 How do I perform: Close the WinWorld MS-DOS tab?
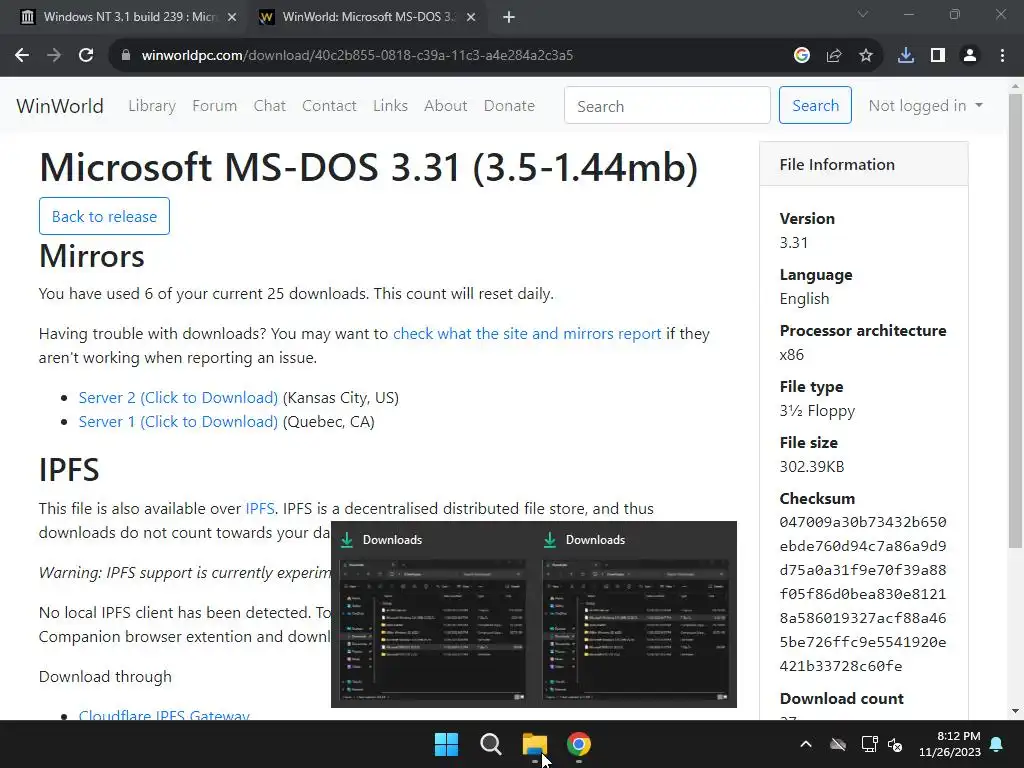pos(471,18)
